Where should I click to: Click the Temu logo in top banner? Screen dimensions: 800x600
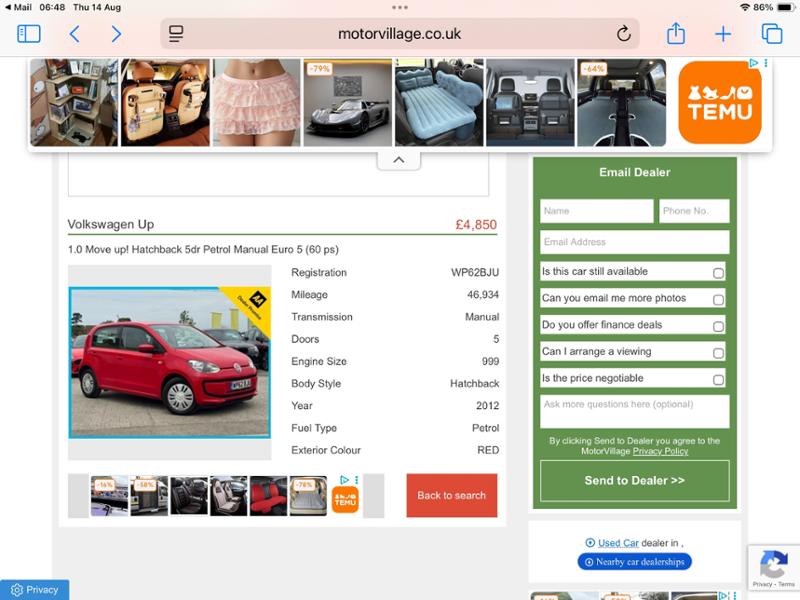coord(719,102)
